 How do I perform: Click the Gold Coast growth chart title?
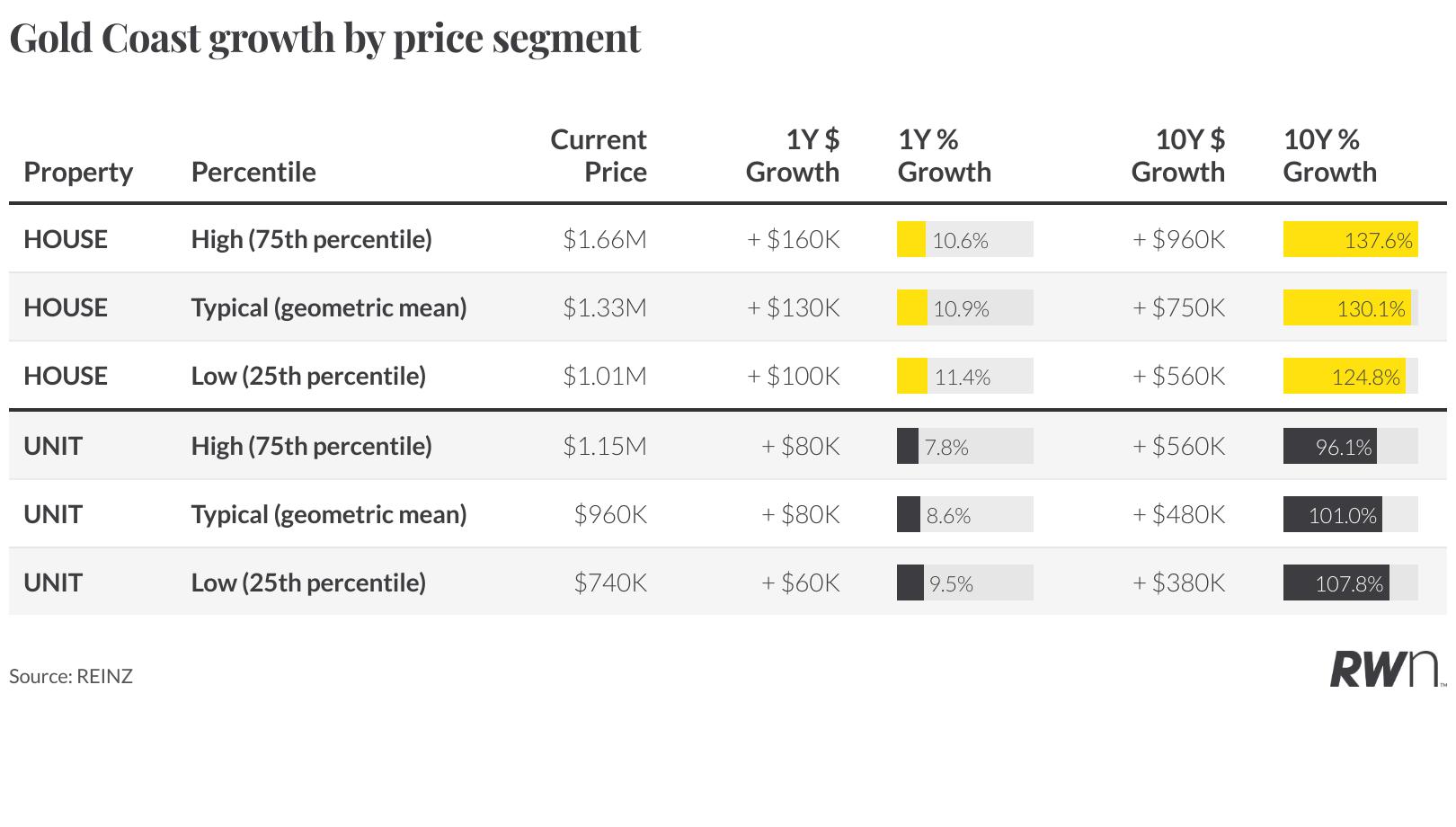coord(324,38)
